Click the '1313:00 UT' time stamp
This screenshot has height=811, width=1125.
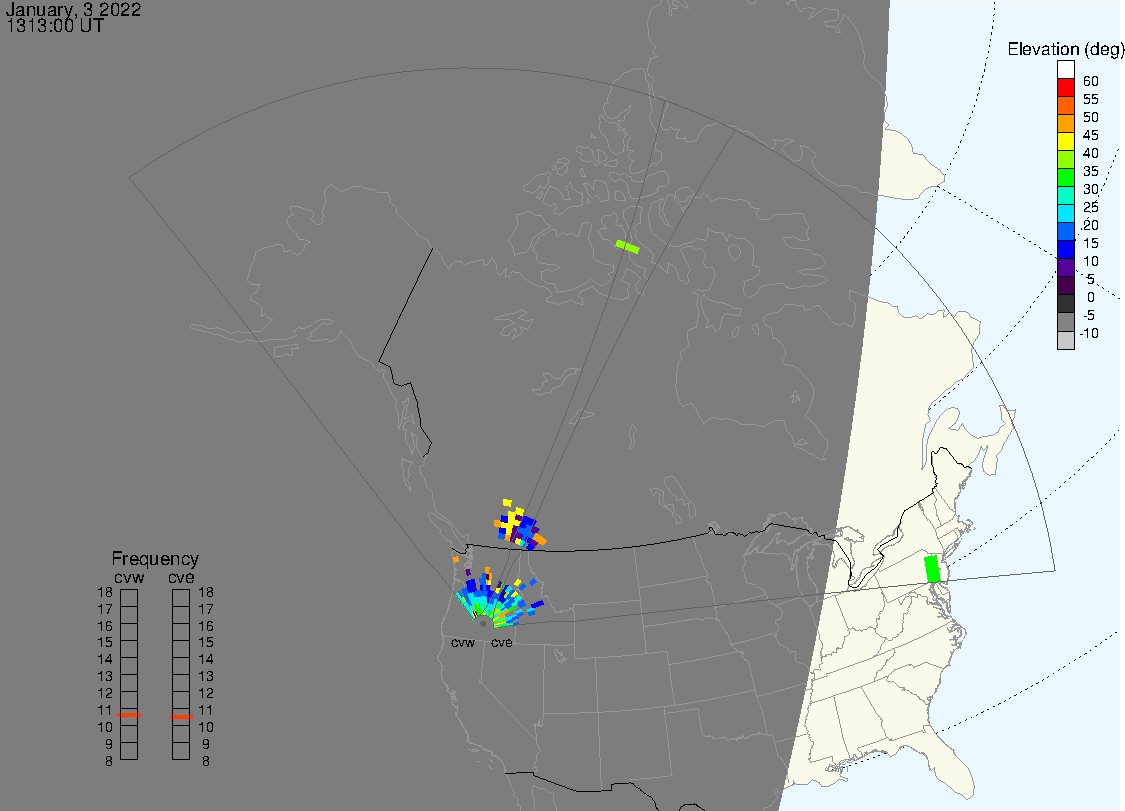click(x=55, y=26)
